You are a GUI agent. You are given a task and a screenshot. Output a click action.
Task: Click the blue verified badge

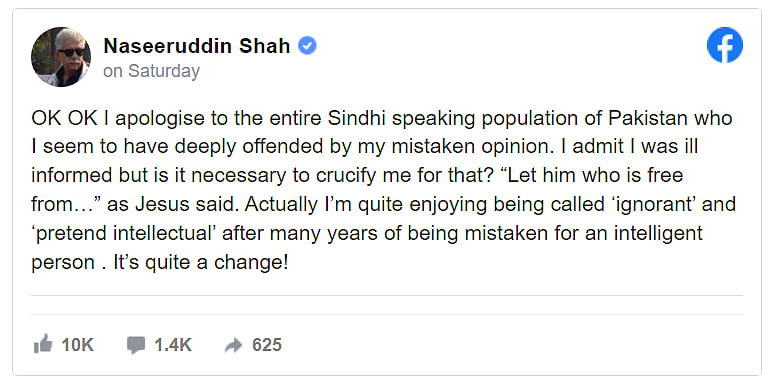pos(307,46)
